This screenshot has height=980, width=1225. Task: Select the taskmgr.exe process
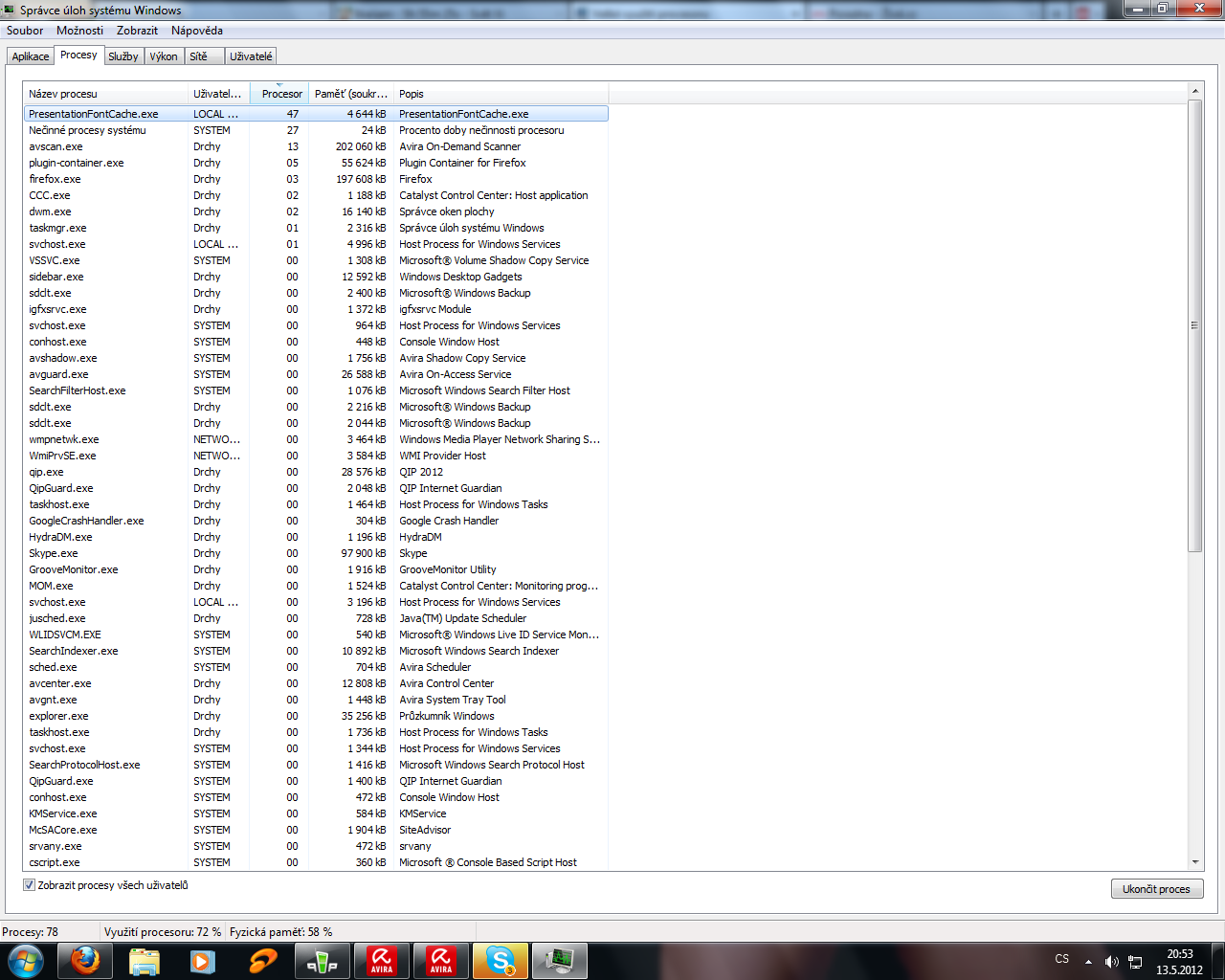pyautogui.click(x=316, y=228)
